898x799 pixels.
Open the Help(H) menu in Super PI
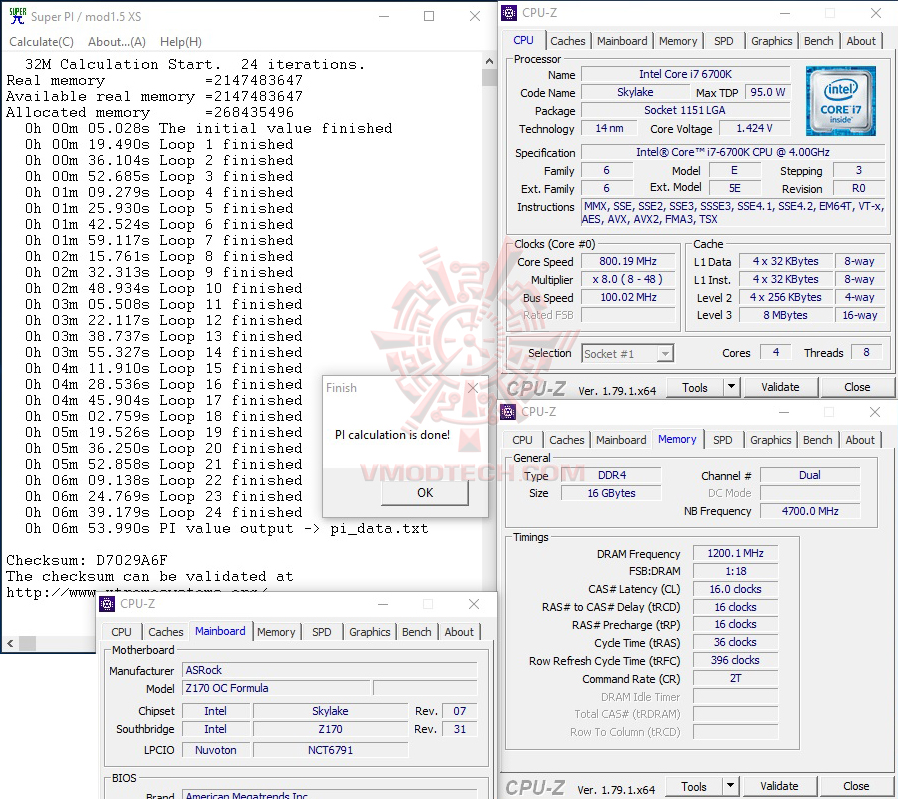180,42
